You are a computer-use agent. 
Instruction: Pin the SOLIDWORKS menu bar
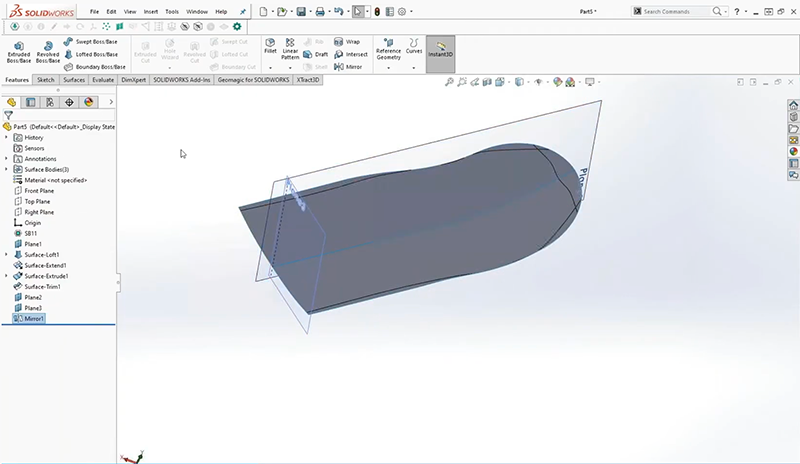(x=243, y=12)
